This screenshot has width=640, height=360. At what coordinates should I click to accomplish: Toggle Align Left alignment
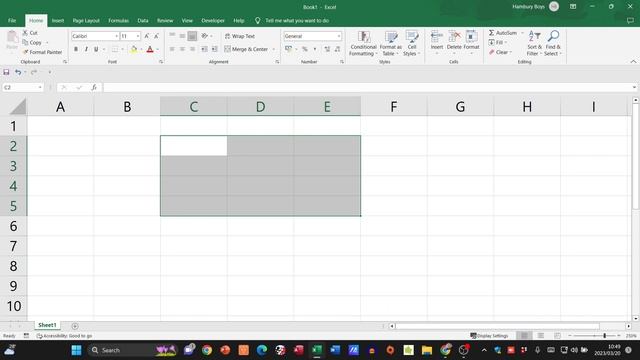click(172, 49)
